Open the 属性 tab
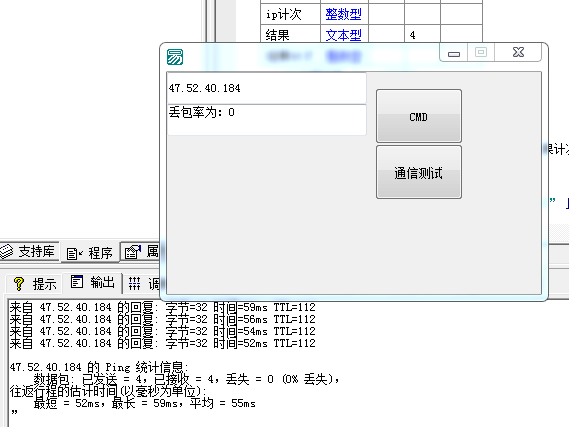Viewport: 569px width, 427px height. point(141,251)
